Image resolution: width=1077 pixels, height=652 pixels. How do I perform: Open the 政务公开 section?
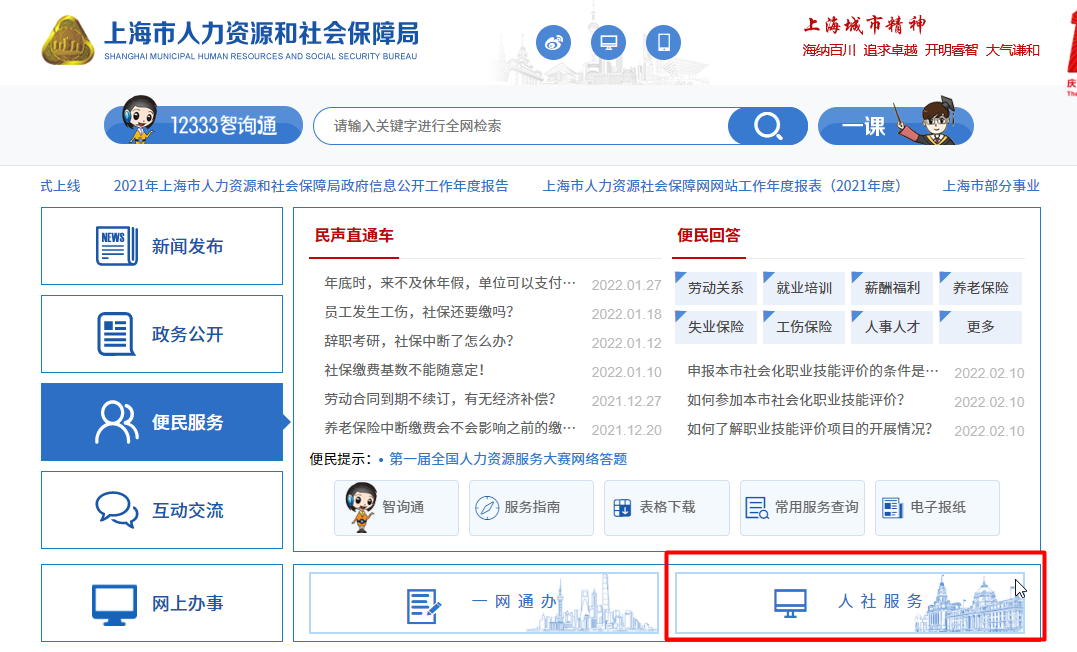coord(162,334)
